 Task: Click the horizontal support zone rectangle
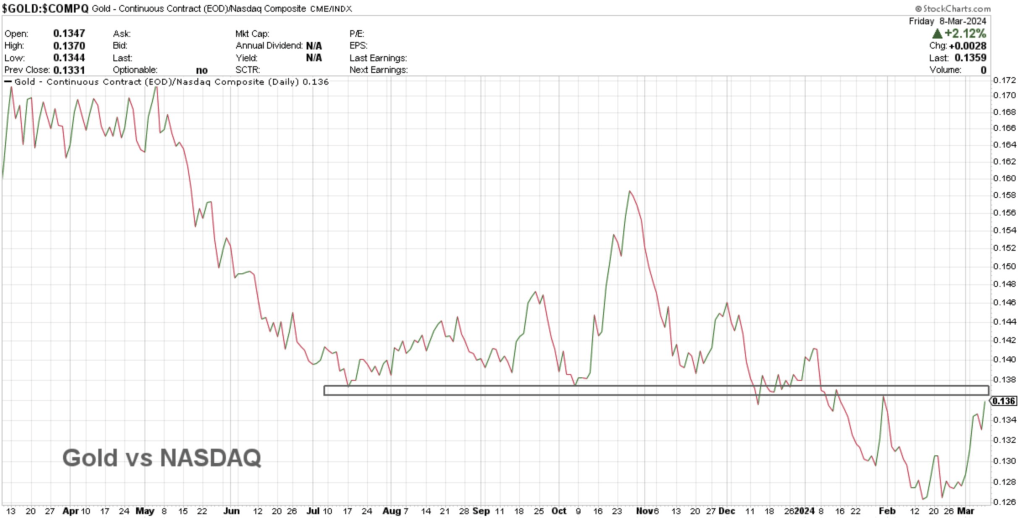[655, 390]
